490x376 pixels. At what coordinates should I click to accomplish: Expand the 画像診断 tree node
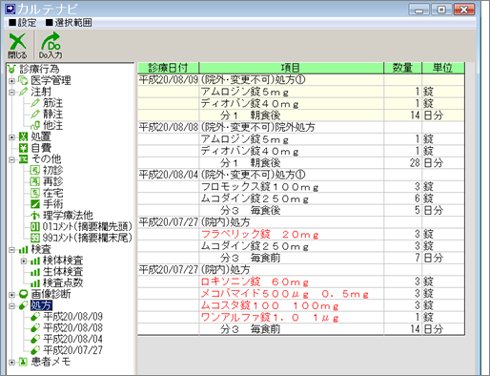click(12, 295)
